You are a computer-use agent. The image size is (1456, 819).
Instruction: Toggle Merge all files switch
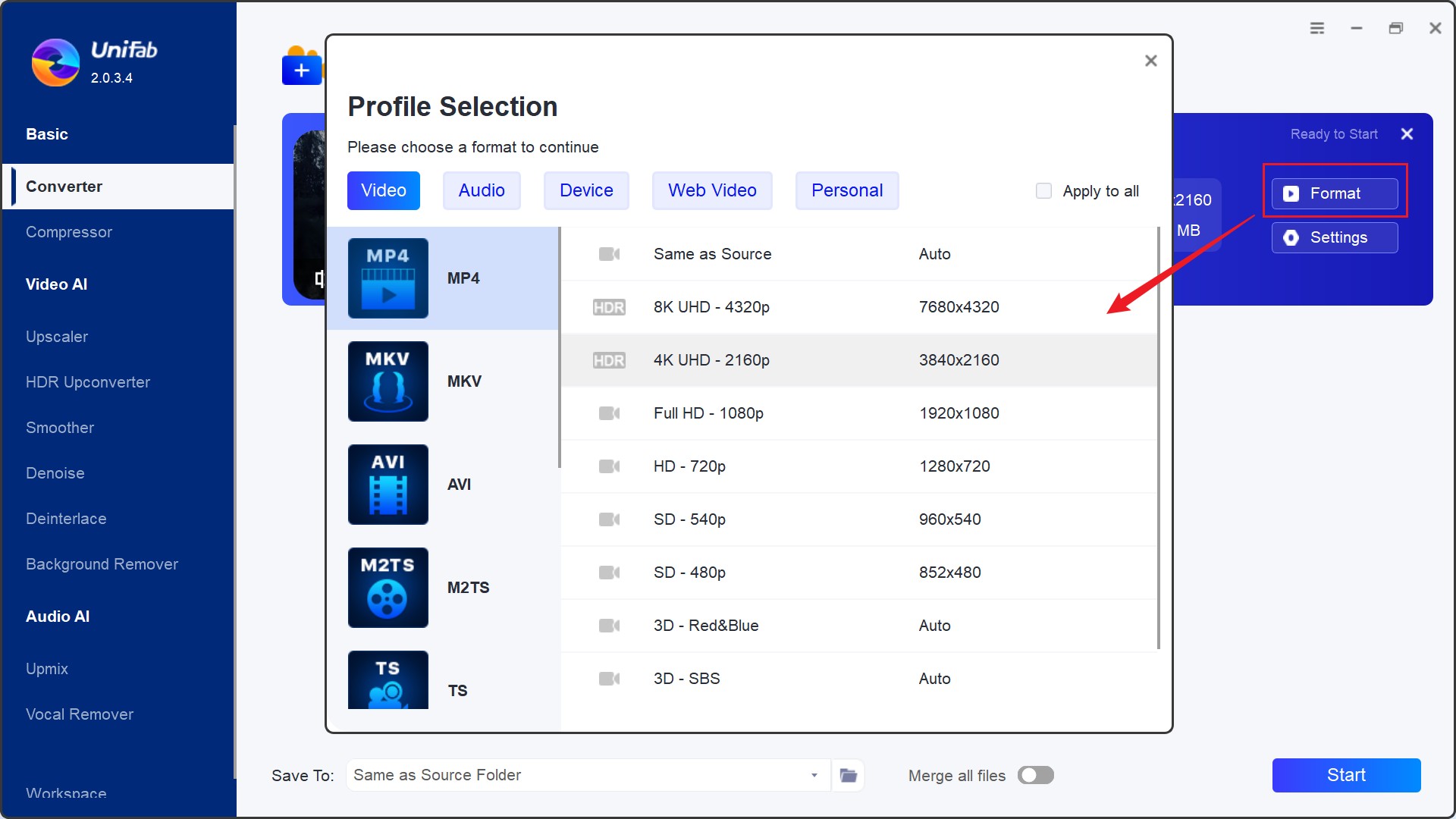point(1037,775)
